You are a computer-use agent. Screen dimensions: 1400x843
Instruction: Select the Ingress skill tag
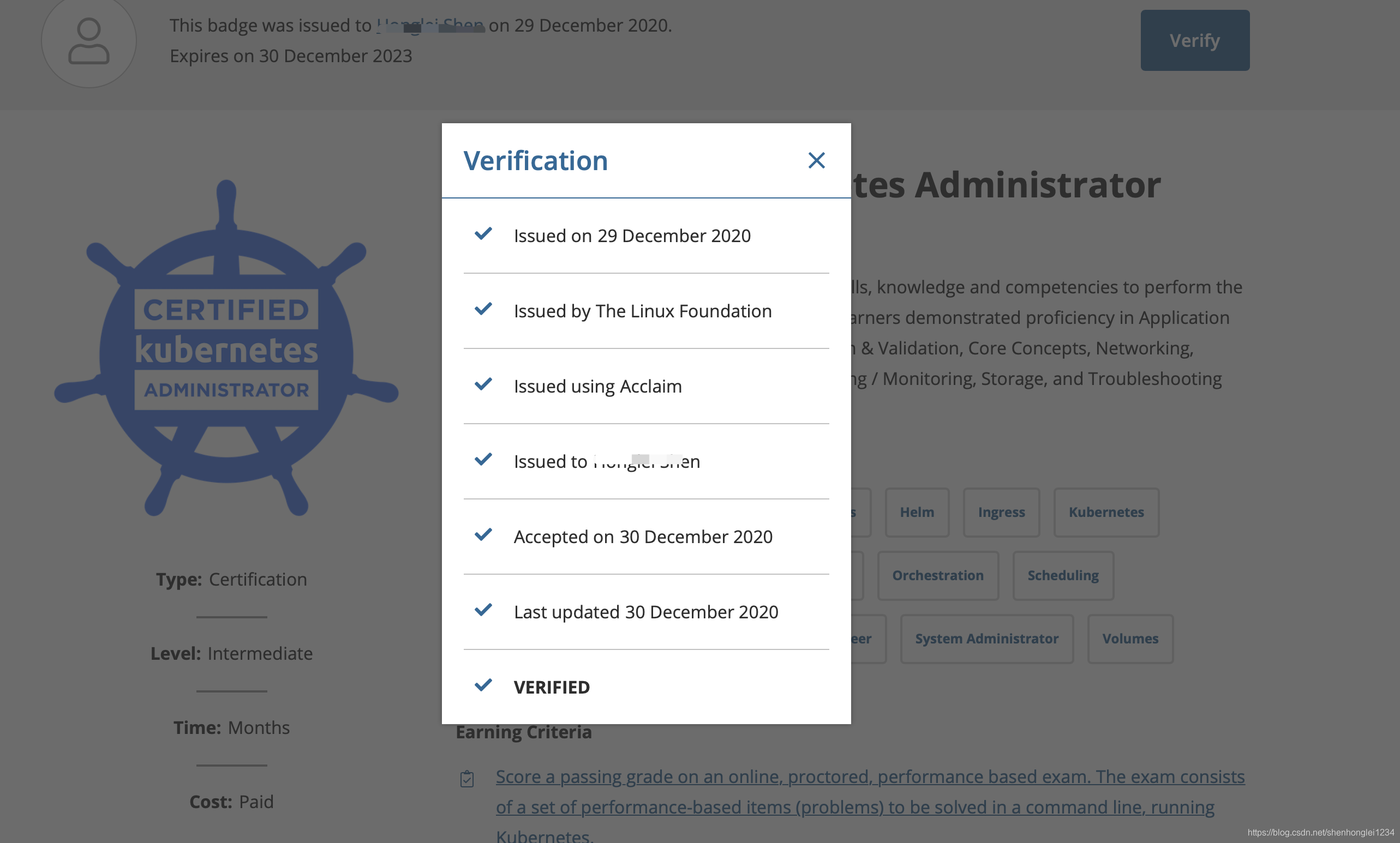[1001, 512]
